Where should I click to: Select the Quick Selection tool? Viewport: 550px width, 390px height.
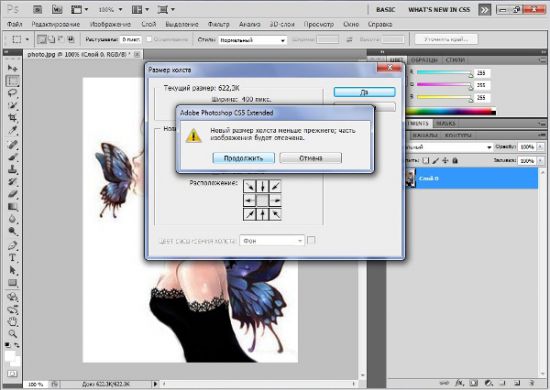click(x=13, y=105)
